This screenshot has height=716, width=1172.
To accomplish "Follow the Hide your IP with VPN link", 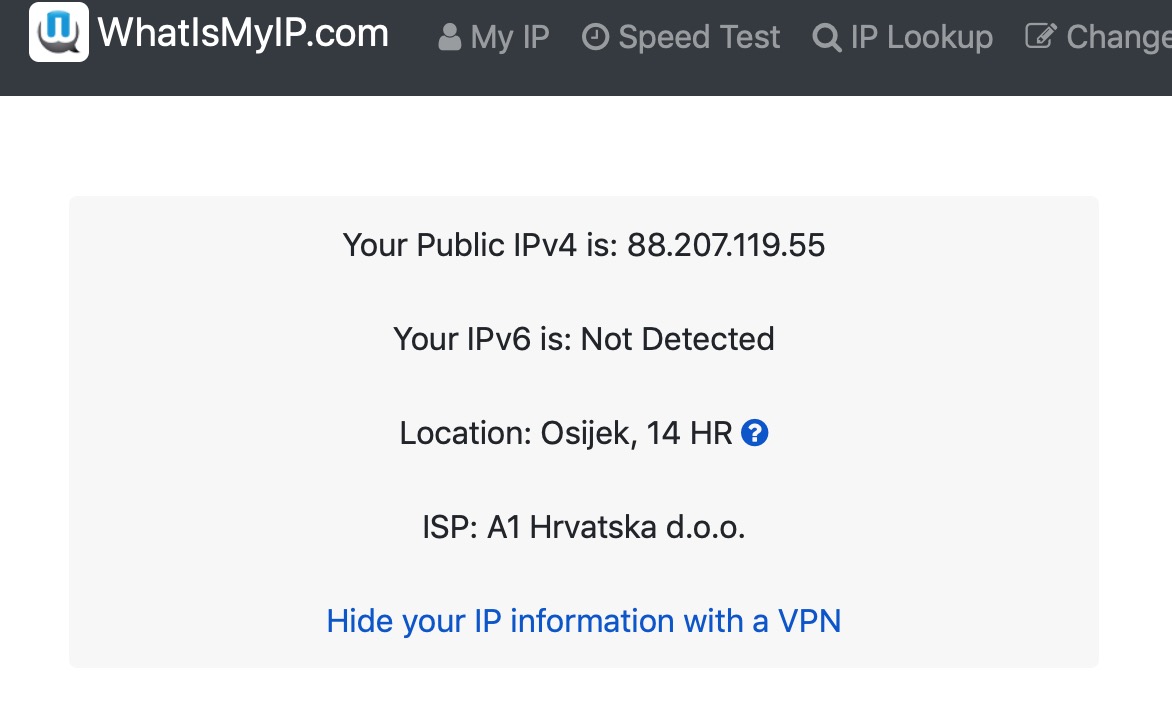I will pos(583,621).
